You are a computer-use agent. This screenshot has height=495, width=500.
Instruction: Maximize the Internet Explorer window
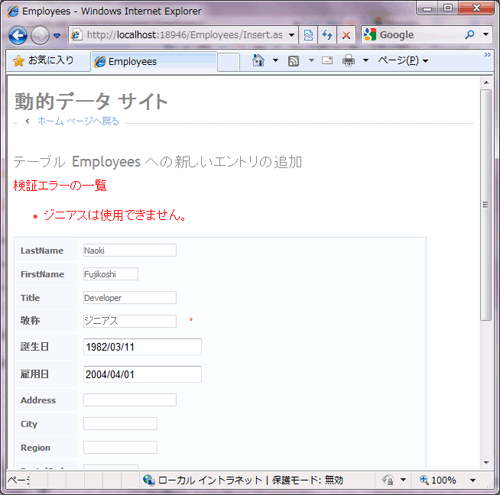click(x=448, y=8)
